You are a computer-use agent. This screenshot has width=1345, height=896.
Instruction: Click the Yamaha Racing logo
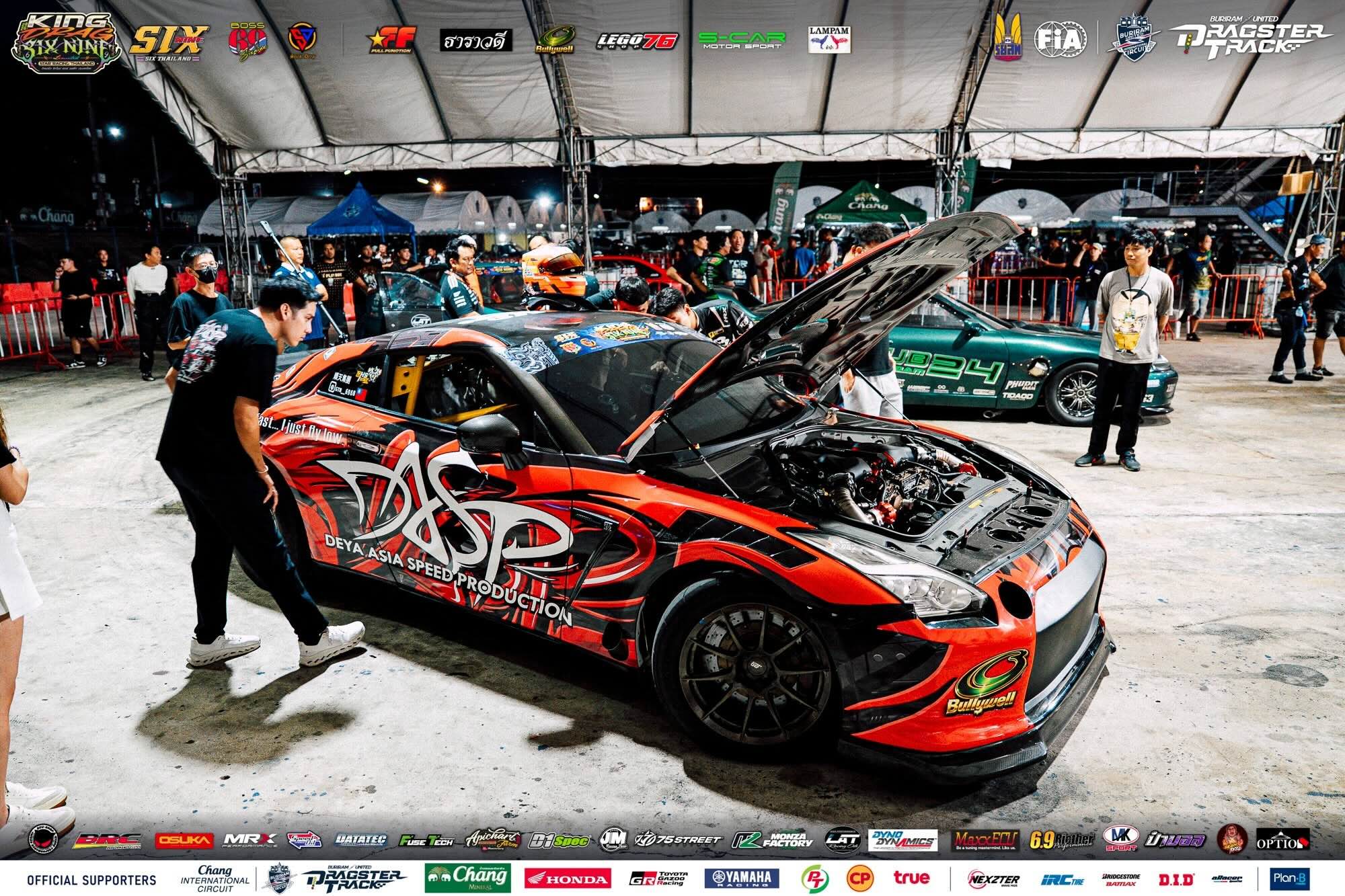coord(742,878)
